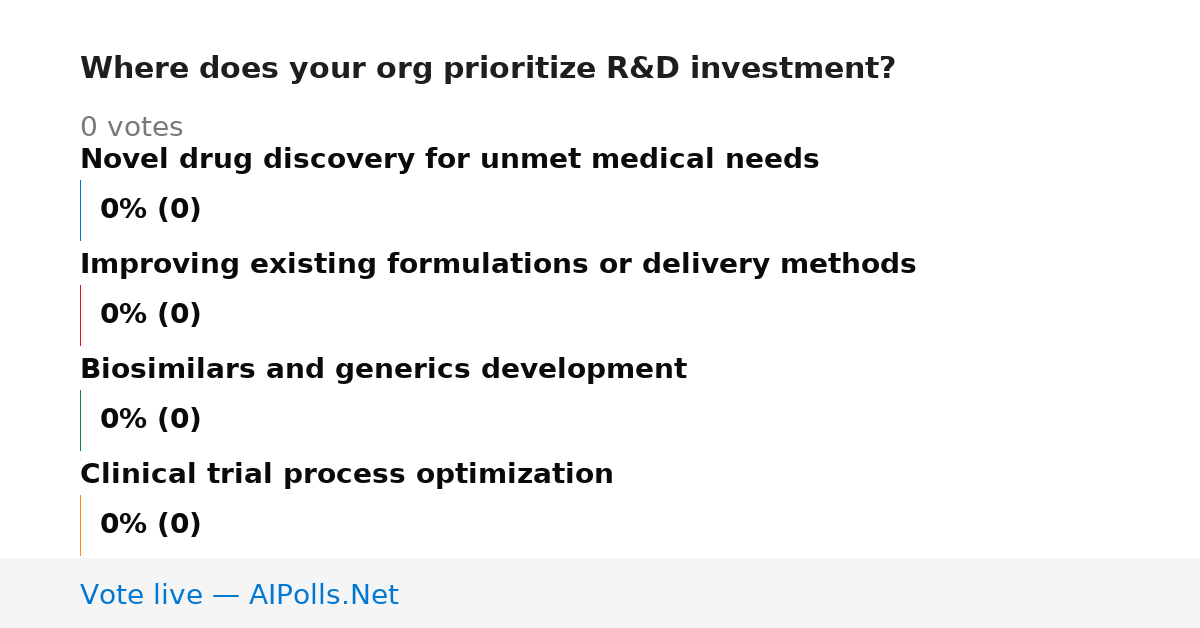
Task: Select the 0 votes counter text
Action: click(x=131, y=128)
